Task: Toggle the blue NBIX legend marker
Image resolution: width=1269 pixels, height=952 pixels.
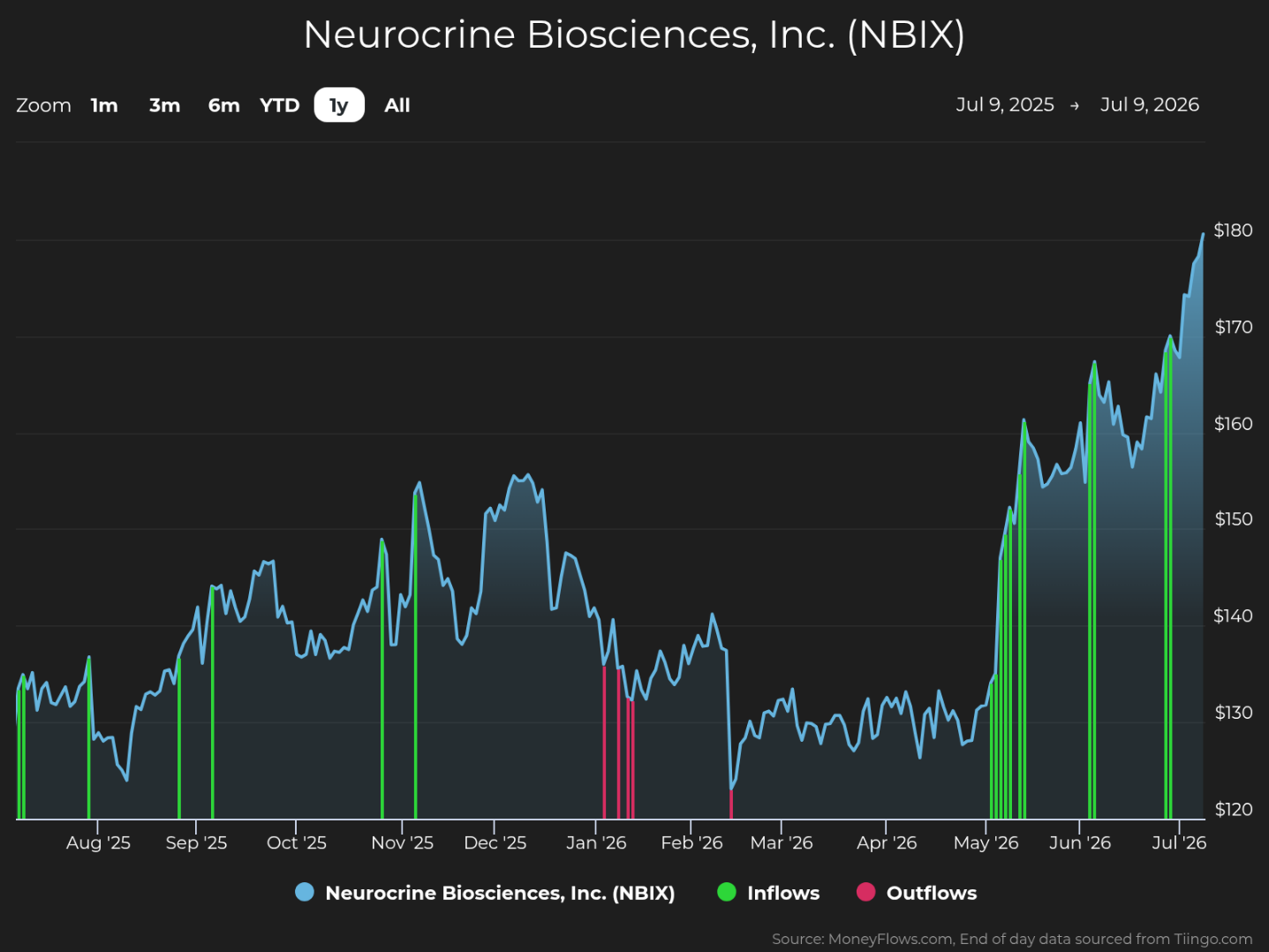Action: (305, 892)
